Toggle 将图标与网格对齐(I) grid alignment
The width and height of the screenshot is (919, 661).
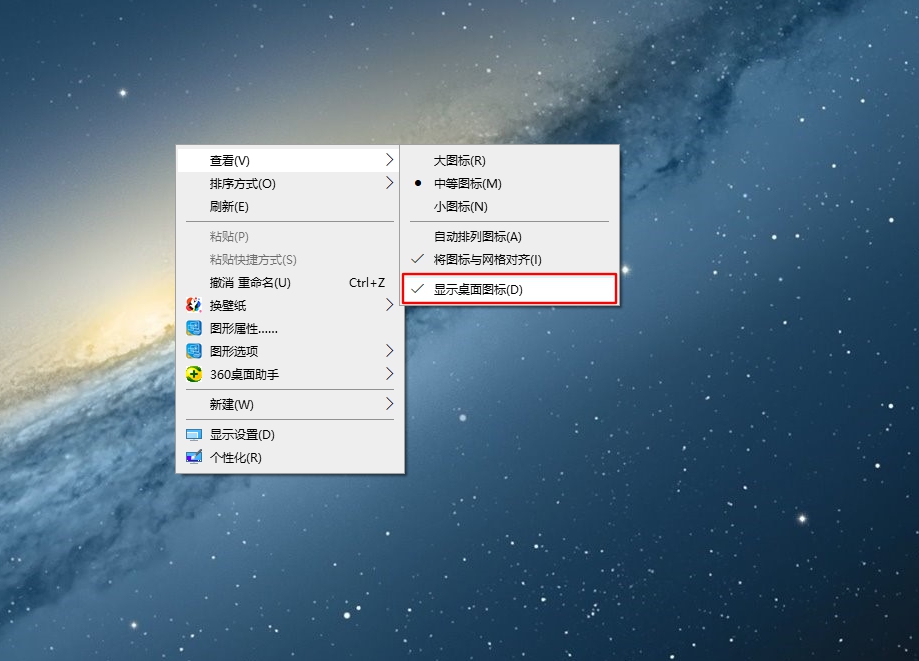point(509,260)
